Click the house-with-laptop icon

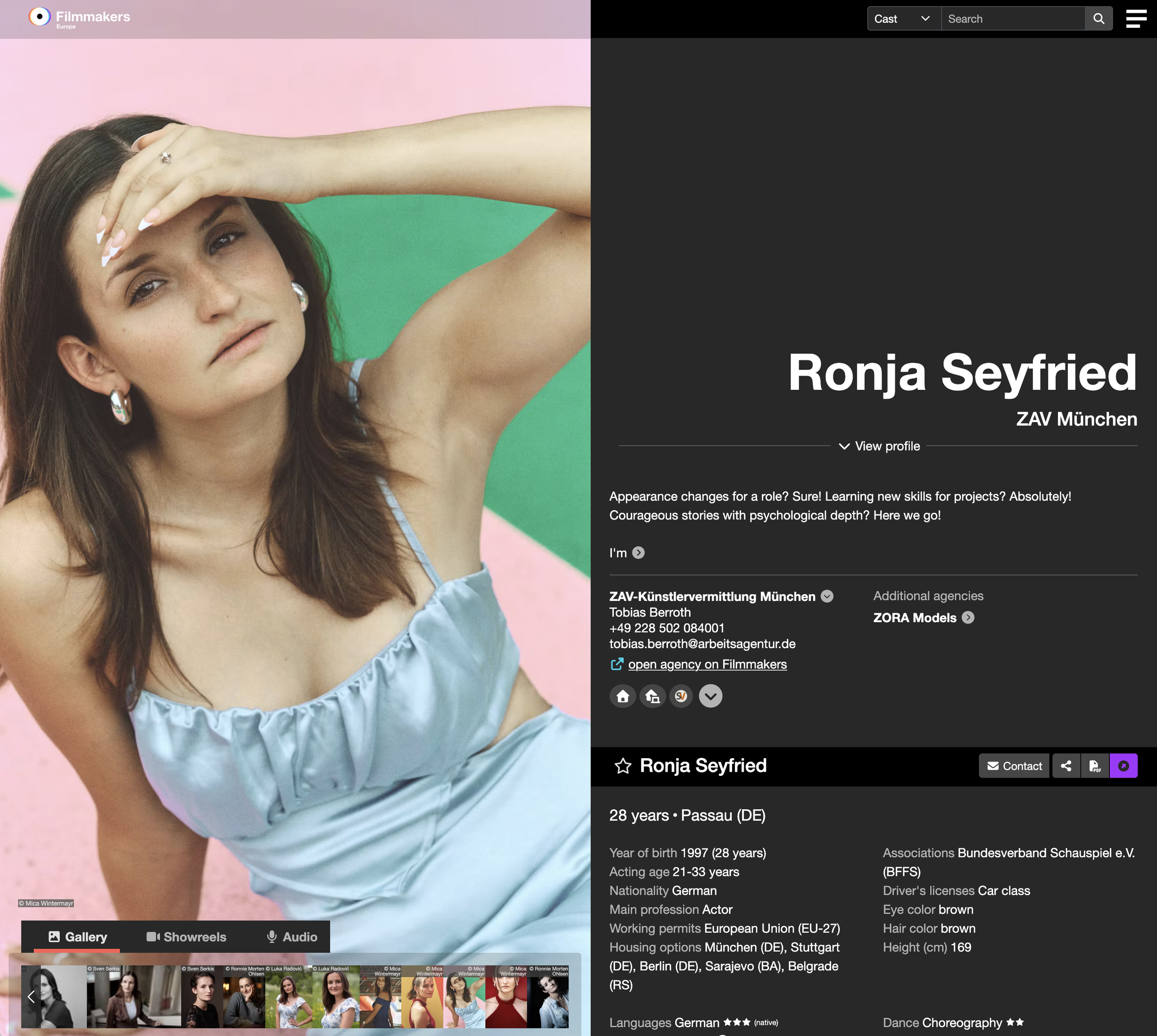pos(652,696)
